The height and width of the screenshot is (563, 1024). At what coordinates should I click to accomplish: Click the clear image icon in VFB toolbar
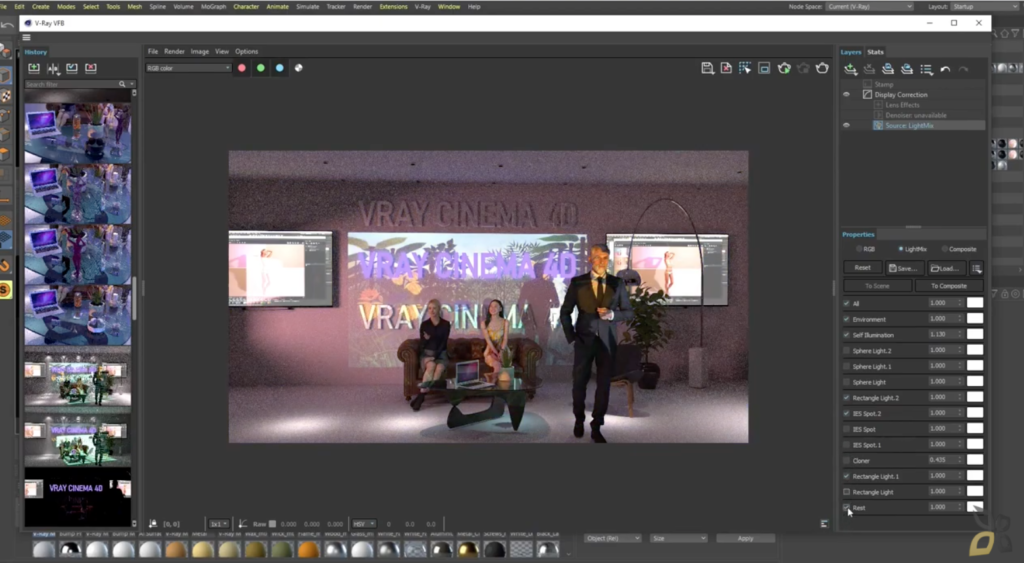(726, 68)
